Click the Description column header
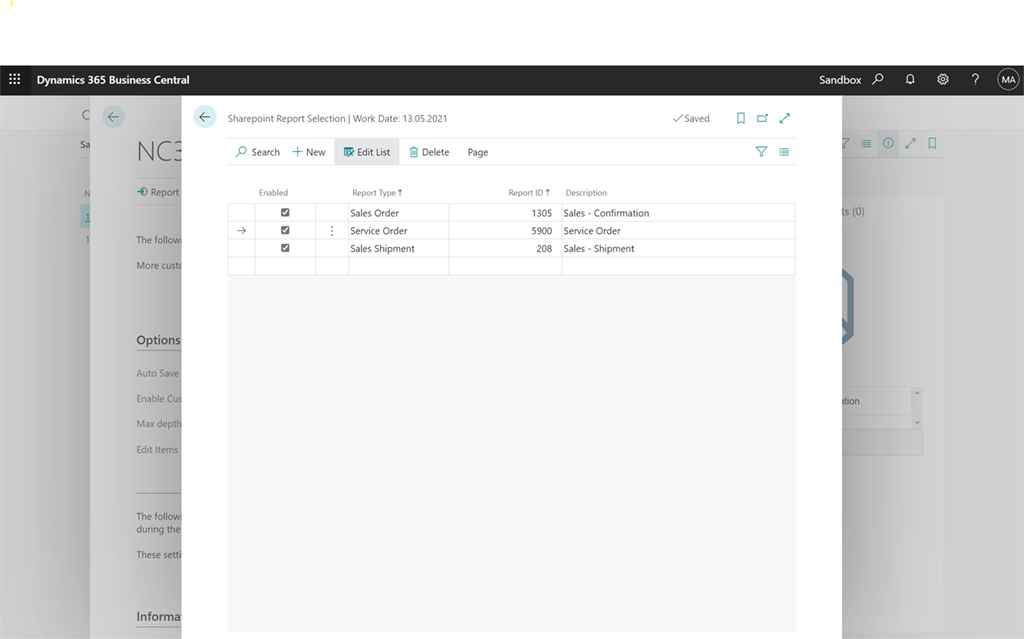The image size is (1024, 639). [x=586, y=193]
